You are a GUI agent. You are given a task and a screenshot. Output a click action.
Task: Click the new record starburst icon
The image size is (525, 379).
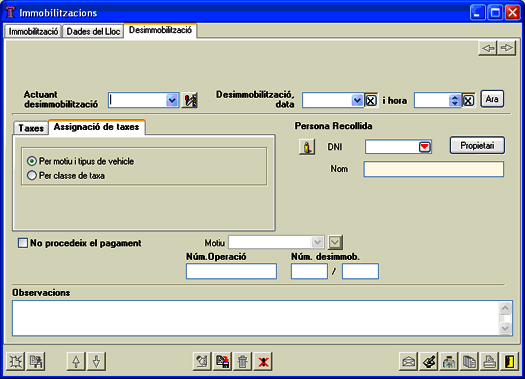tap(15, 362)
